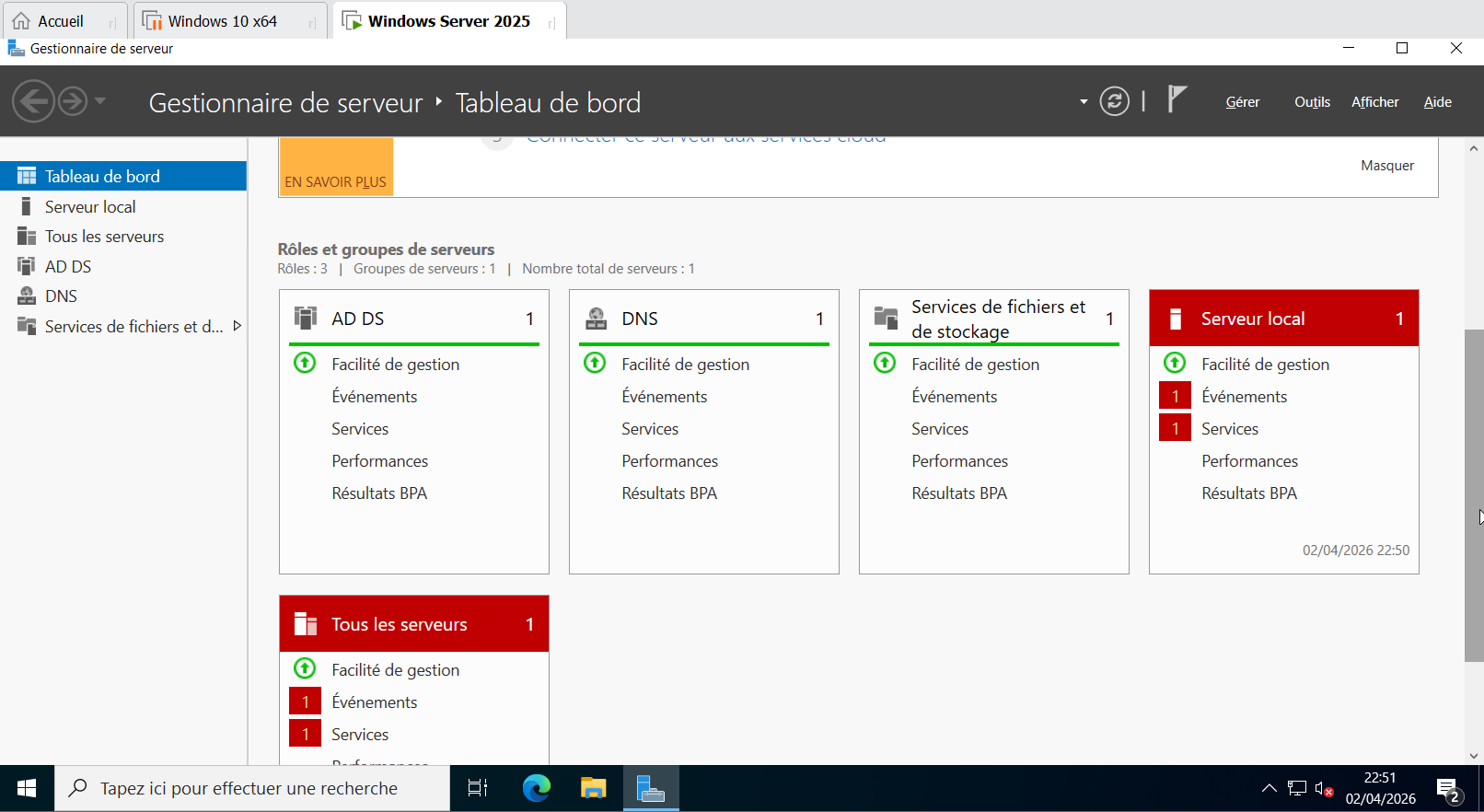Show hidden system tray icons
1484x812 pixels.
(x=1269, y=788)
